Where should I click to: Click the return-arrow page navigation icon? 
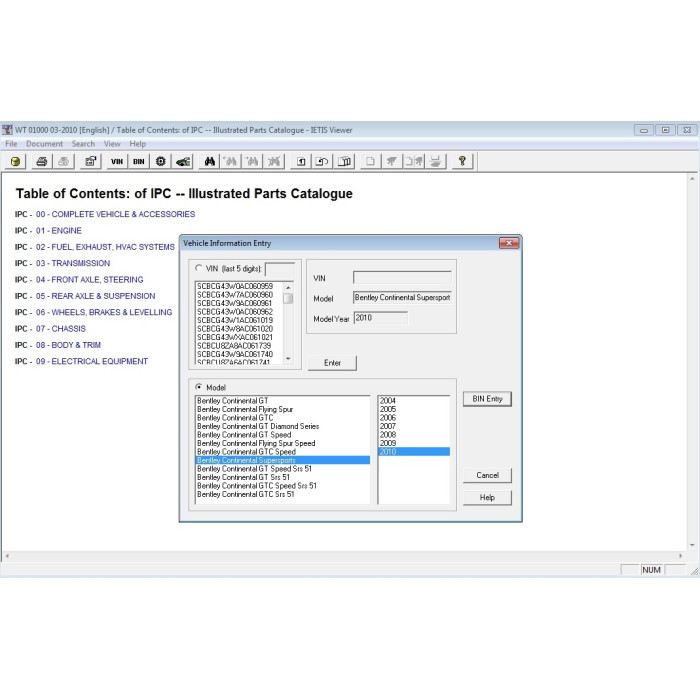[x=323, y=162]
